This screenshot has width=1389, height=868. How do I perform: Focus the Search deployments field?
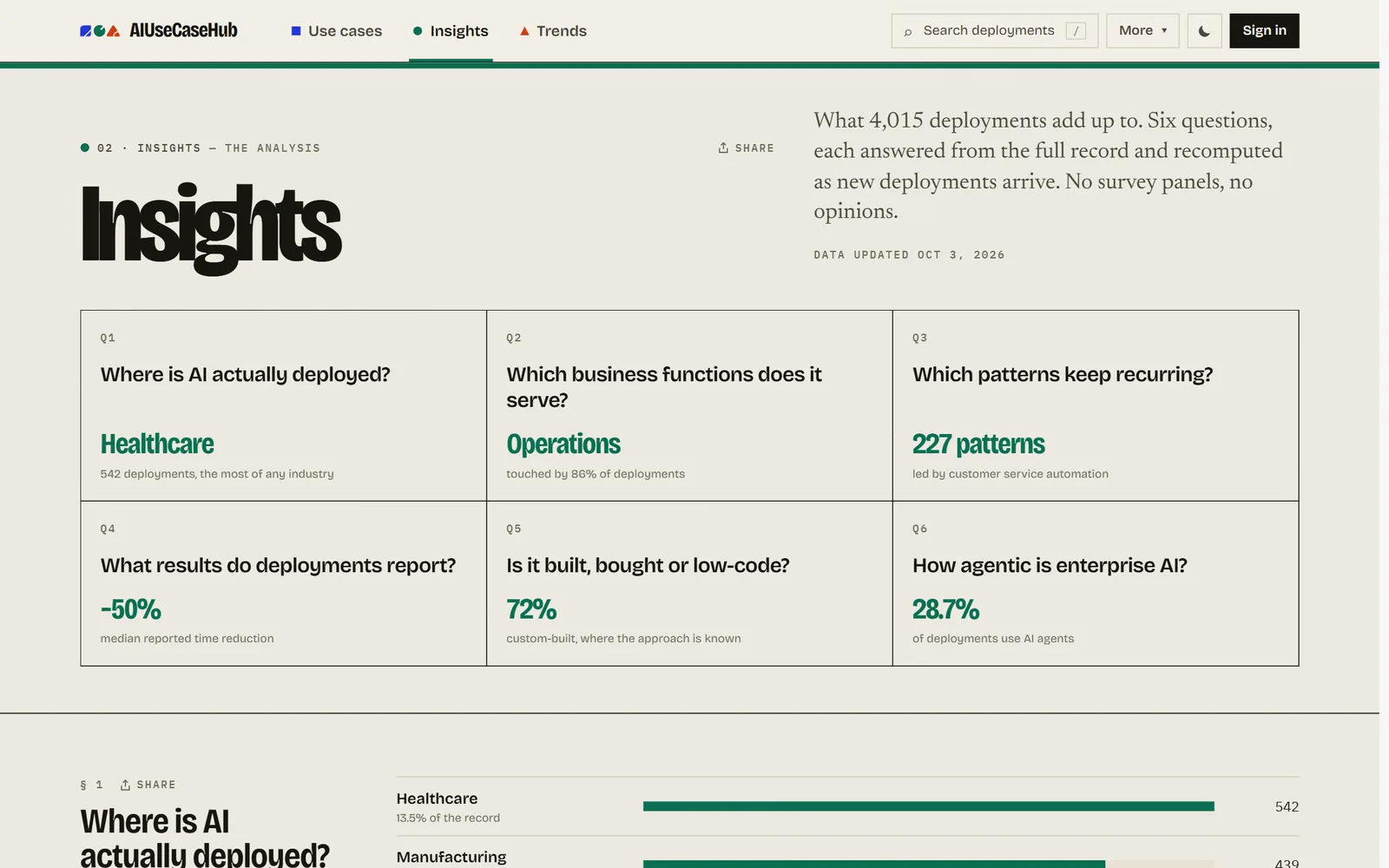tap(994, 30)
